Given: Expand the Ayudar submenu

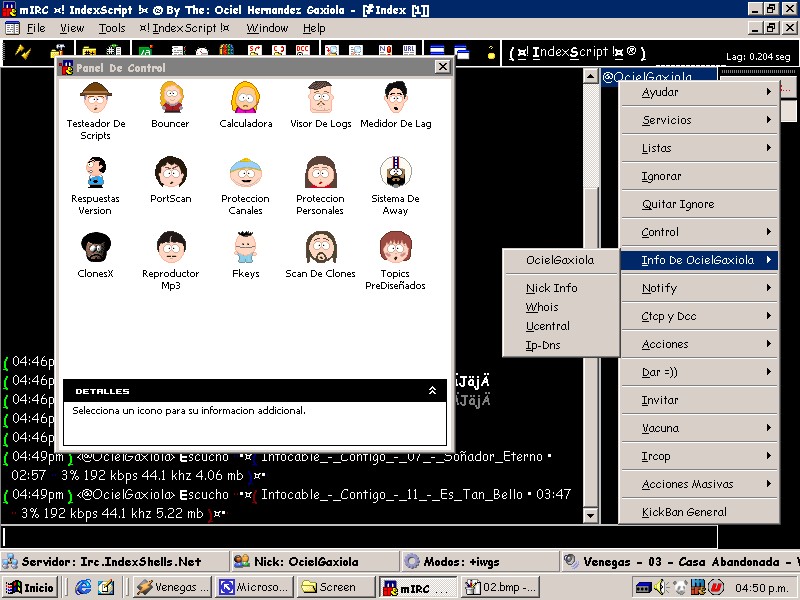Looking at the screenshot, I should tap(700, 92).
